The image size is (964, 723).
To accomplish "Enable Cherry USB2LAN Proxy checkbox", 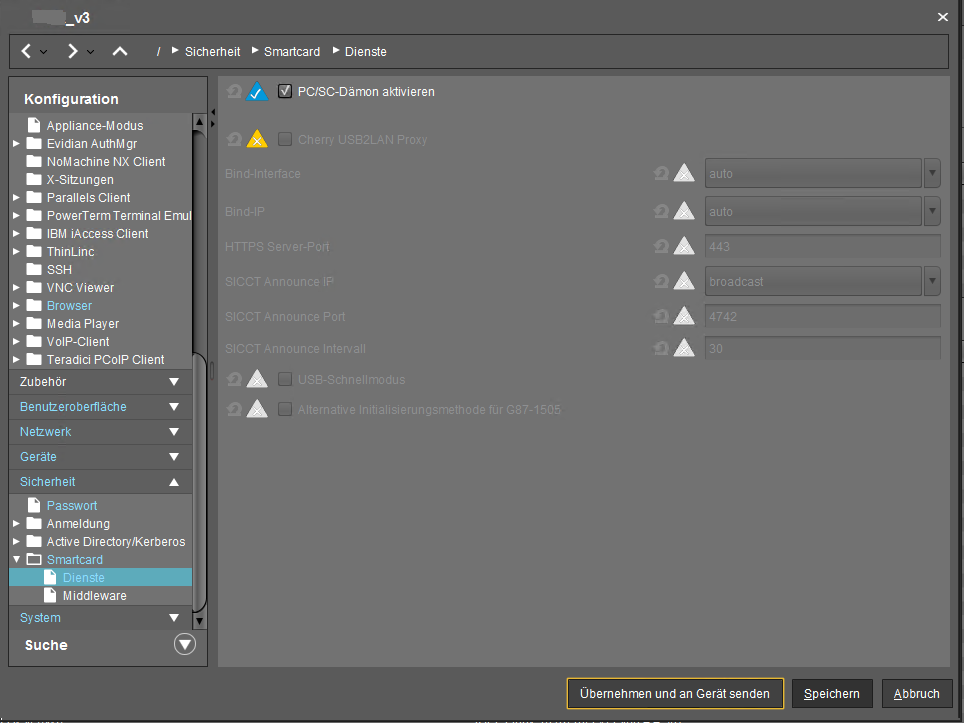I will point(285,140).
